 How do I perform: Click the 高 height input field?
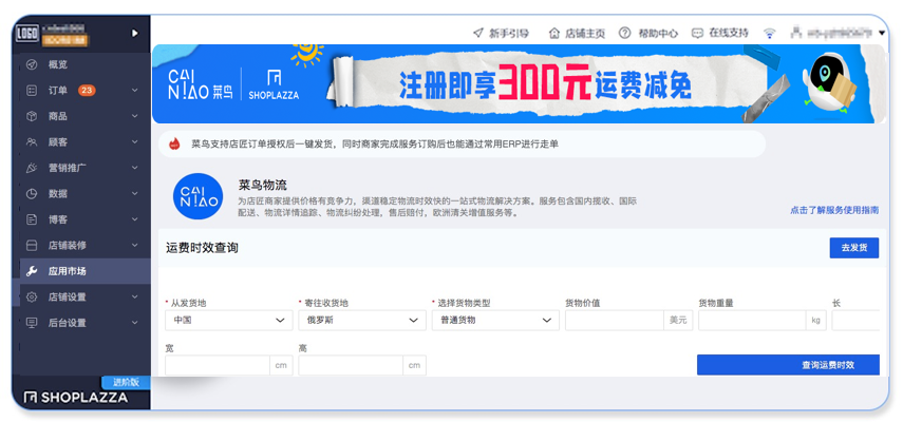click(x=351, y=366)
